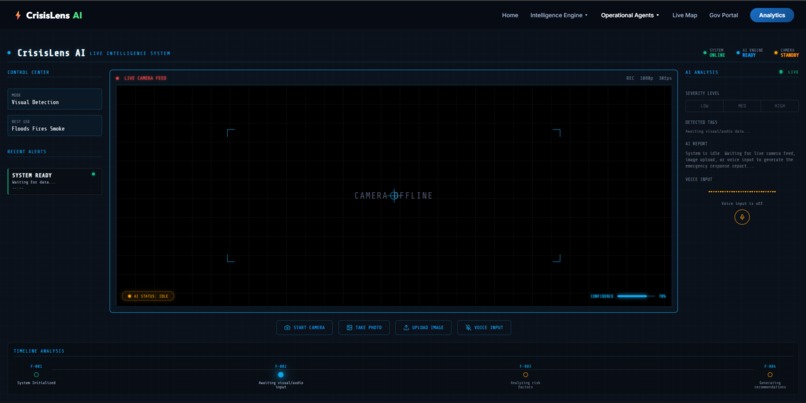Viewport: 806px width, 403px height.
Task: Click the Upload Image button
Action: [423, 327]
